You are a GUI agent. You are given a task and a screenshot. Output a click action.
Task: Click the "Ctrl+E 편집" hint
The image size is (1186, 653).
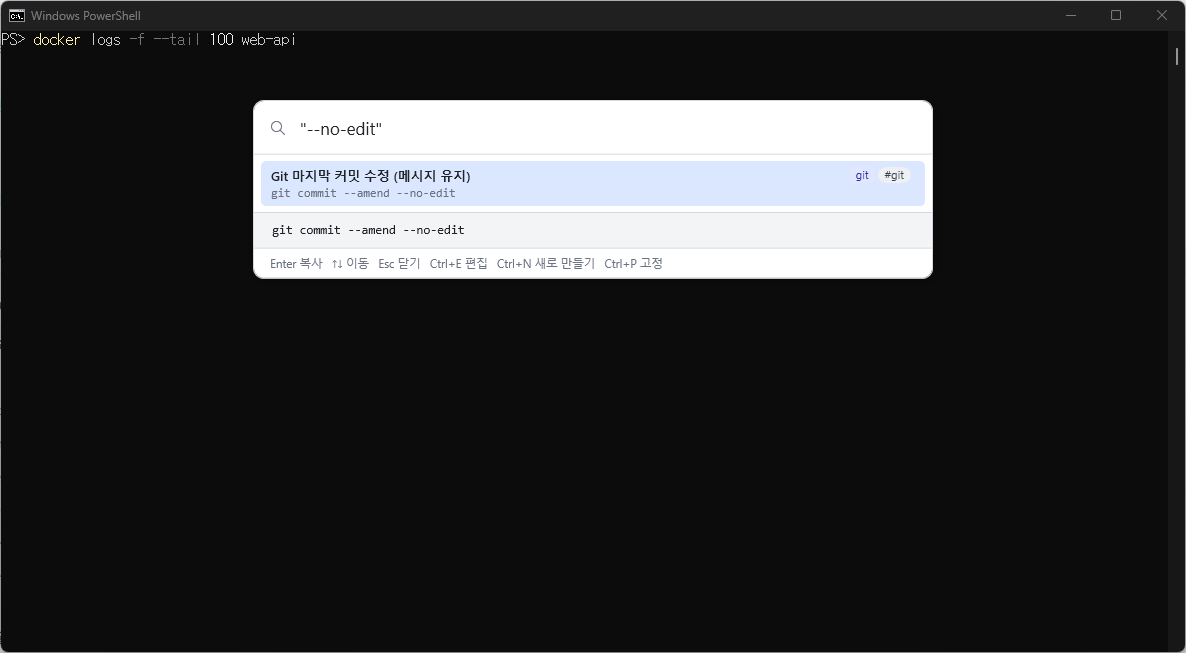point(458,263)
